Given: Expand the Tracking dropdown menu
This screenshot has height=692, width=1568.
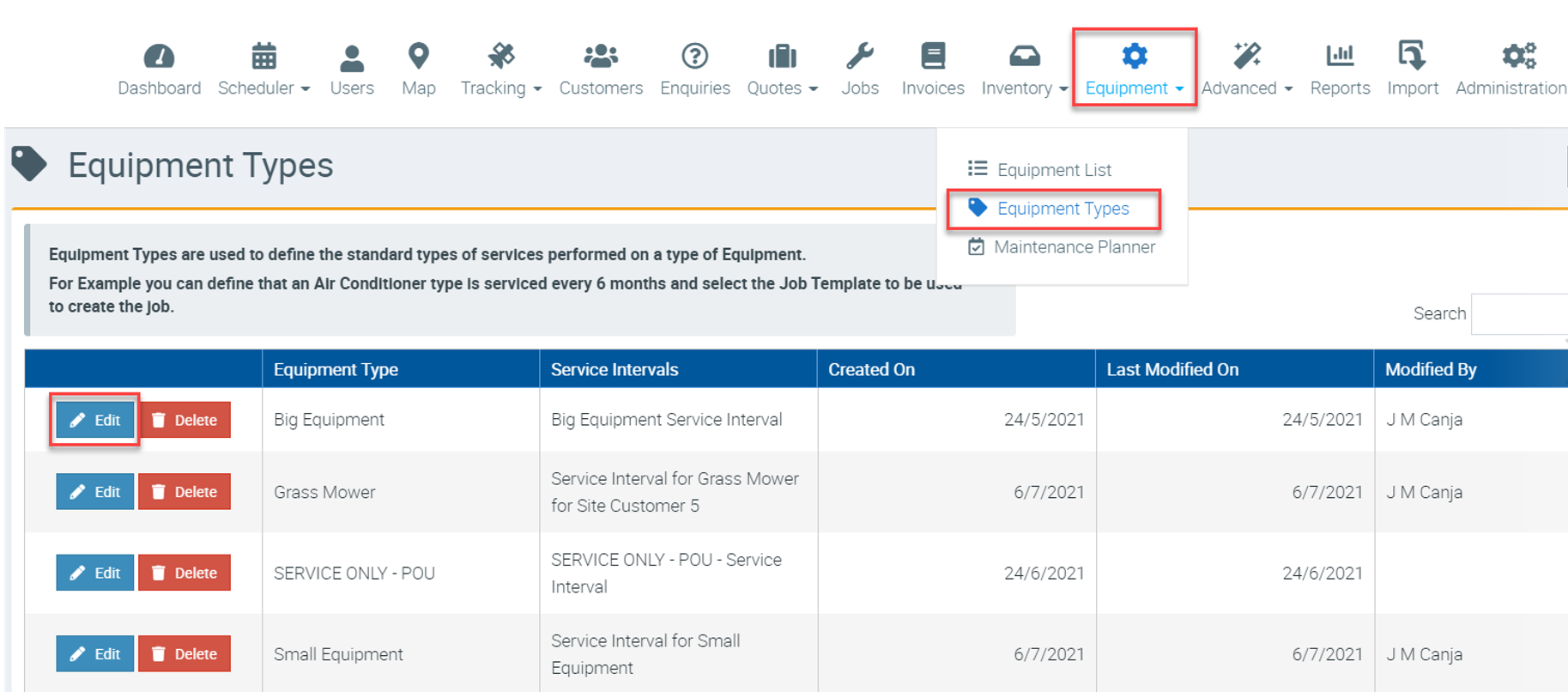Looking at the screenshot, I should pos(500,88).
